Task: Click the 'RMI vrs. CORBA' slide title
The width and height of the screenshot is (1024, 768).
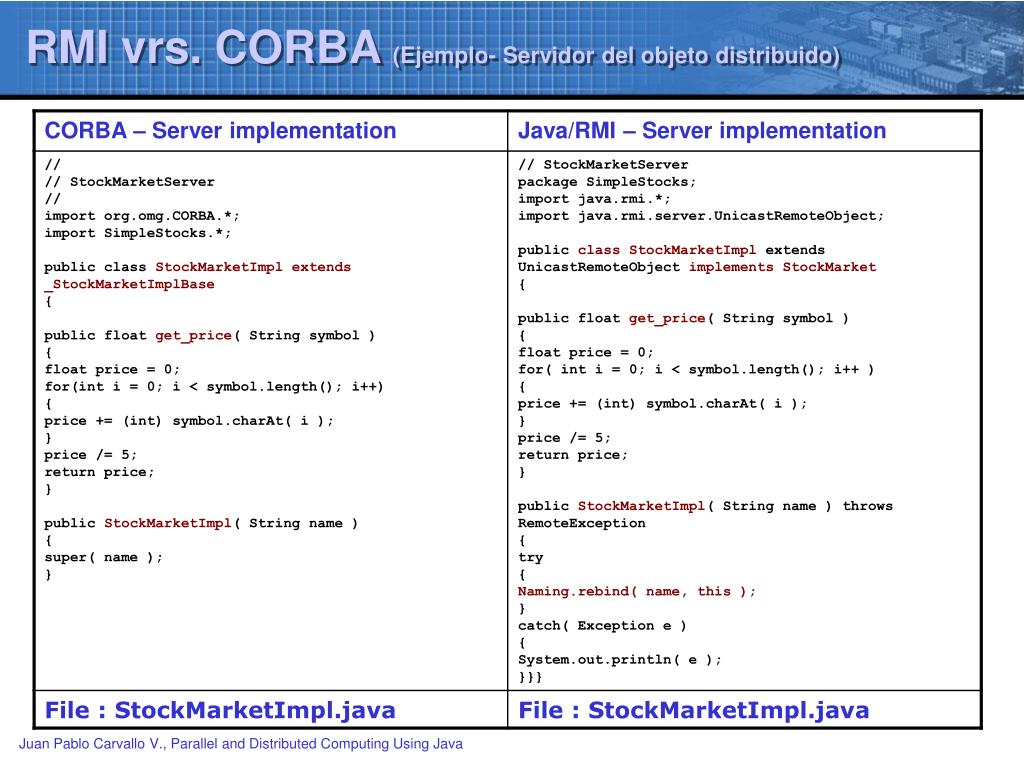Action: [x=204, y=48]
